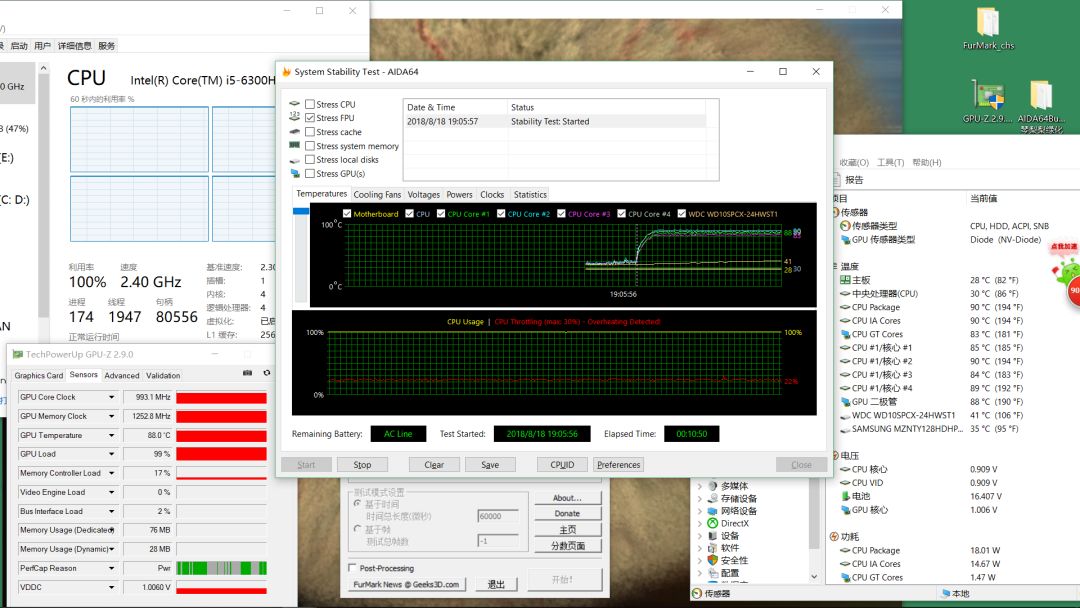Open PerfCap Reason sensor dropdown

click(x=111, y=568)
